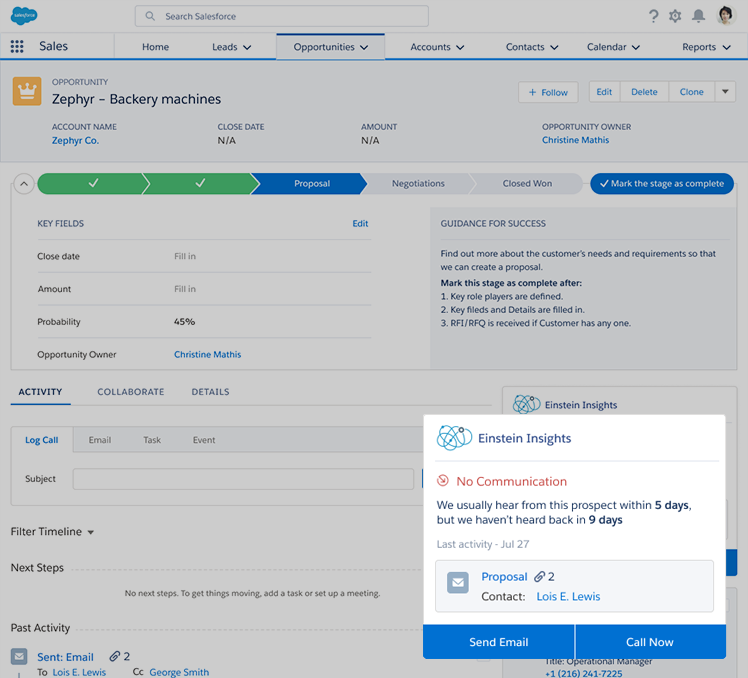The width and height of the screenshot is (748, 678).
Task: Click the Edit button in header
Action: [x=604, y=92]
